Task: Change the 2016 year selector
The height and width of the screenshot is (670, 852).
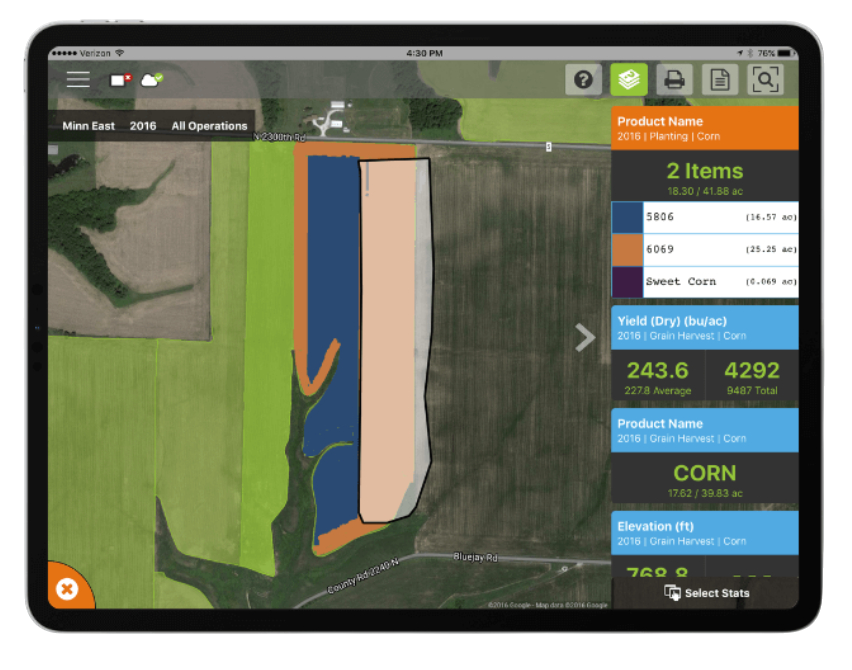Action: [x=143, y=126]
